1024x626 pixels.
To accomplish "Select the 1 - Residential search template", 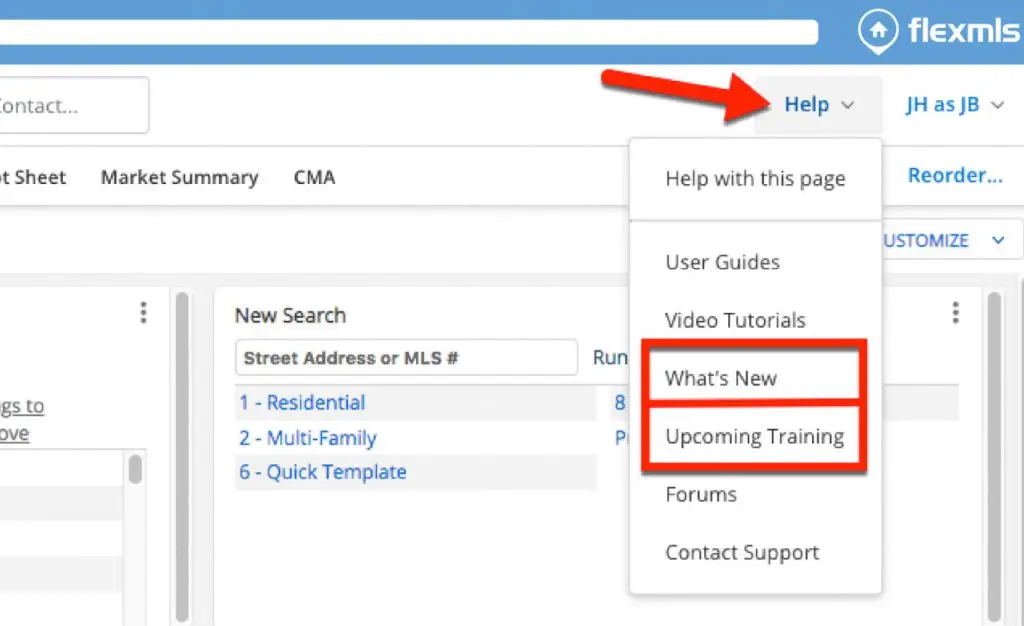I will 302,403.
